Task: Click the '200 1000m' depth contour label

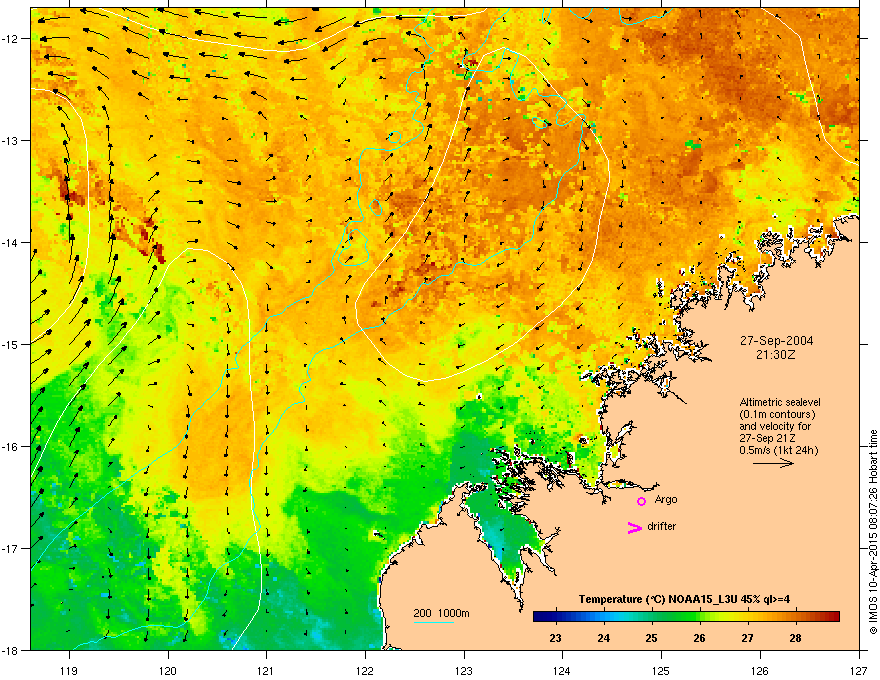Action: 441,613
